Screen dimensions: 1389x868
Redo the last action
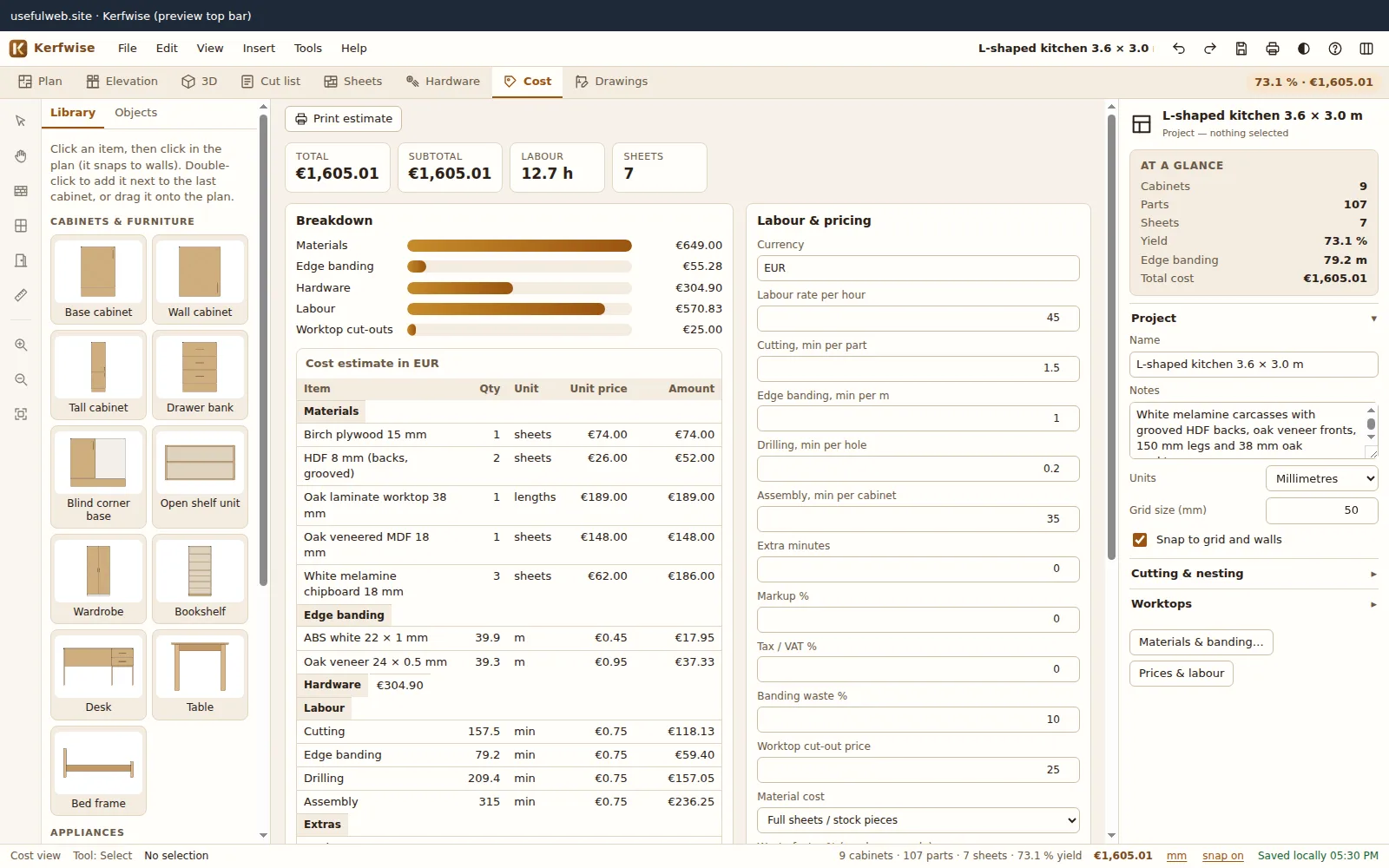pos(1210,49)
